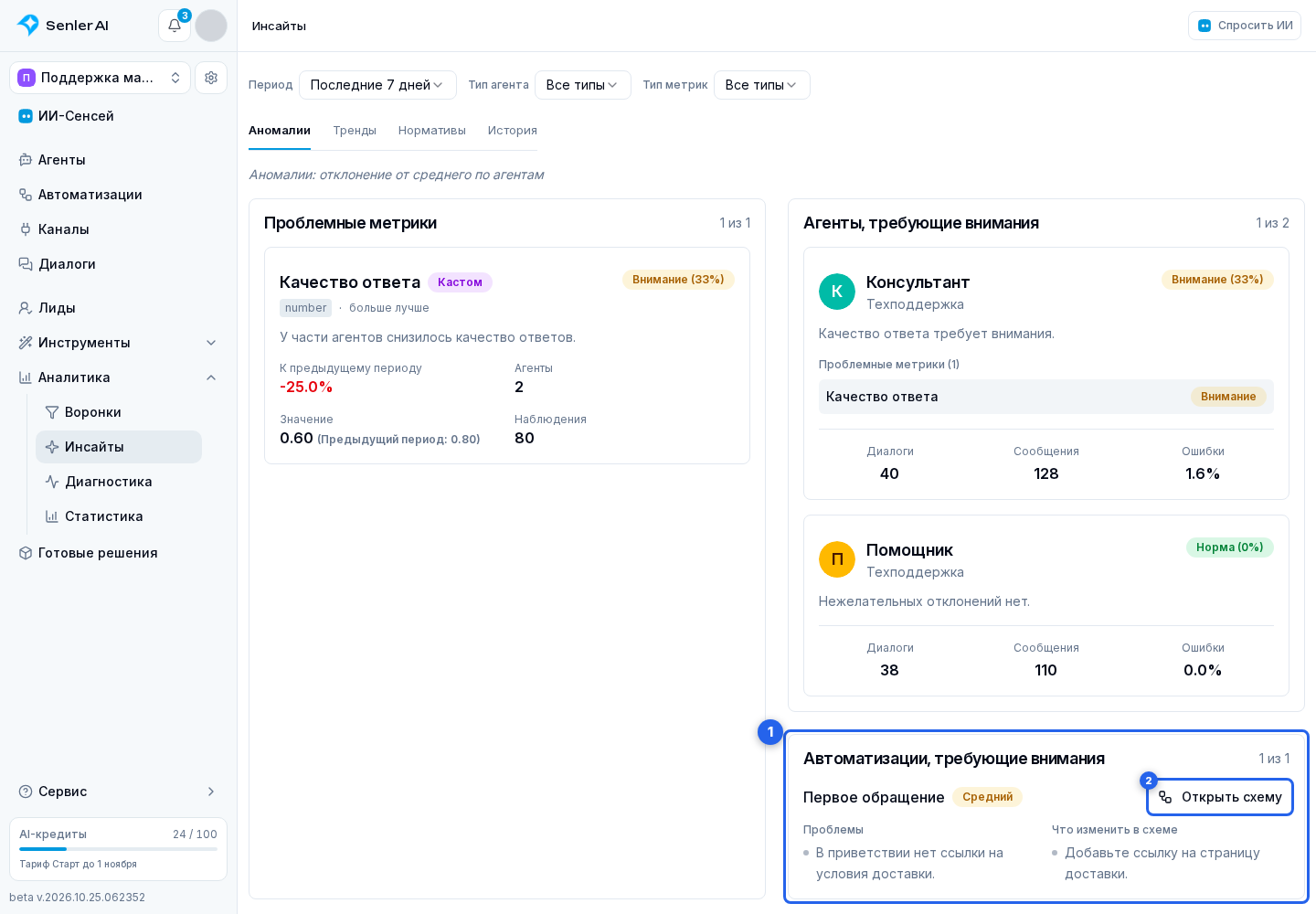The image size is (1316, 914).
Task: Click the Воронки funnel icon
Action: [x=52, y=412]
